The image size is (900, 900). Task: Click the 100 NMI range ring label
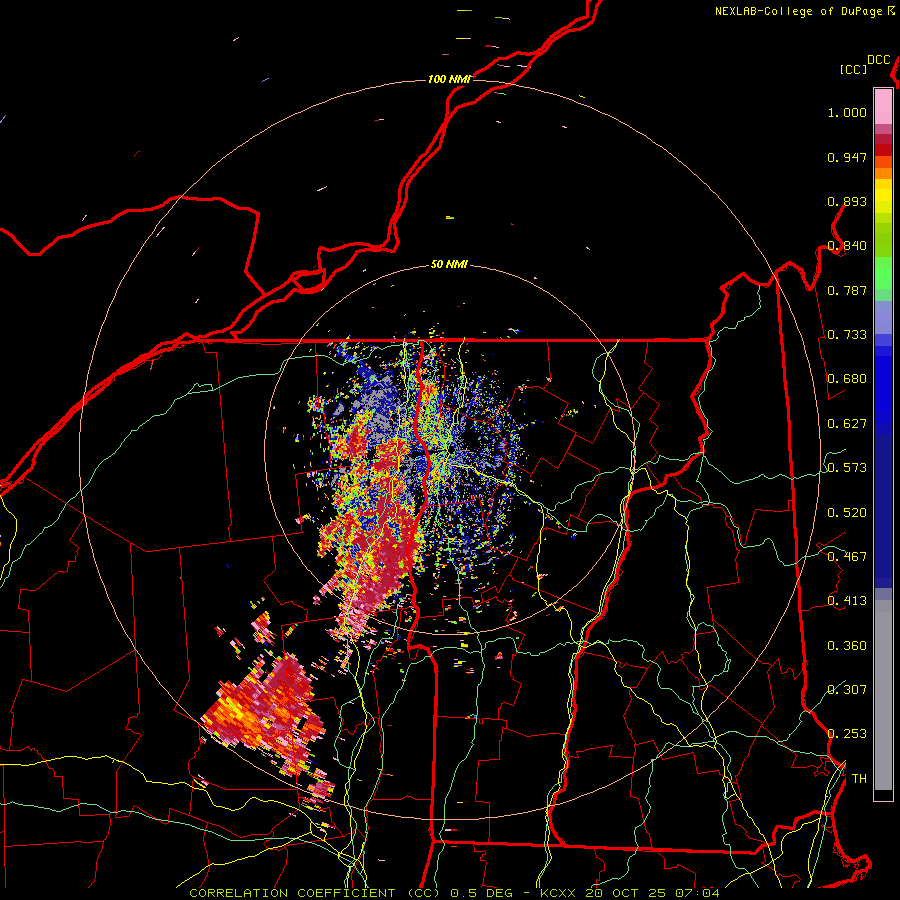[x=449, y=79]
